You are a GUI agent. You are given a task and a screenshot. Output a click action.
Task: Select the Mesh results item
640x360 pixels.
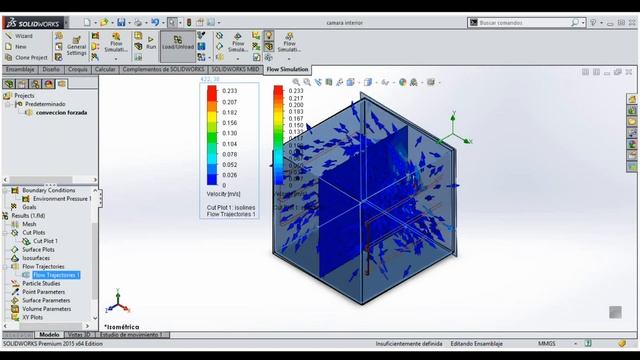(x=29, y=224)
